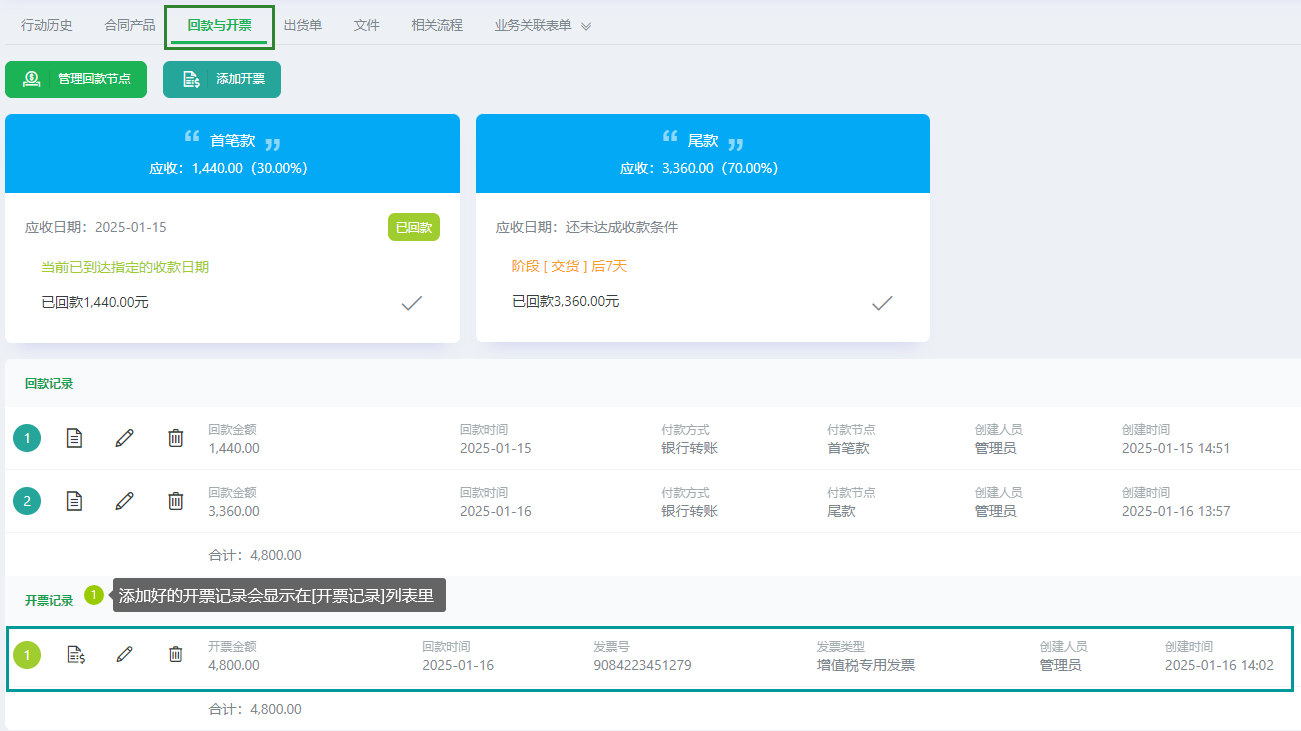
Task: Delete the 3,360.00 回款 record
Action: [x=176, y=501]
